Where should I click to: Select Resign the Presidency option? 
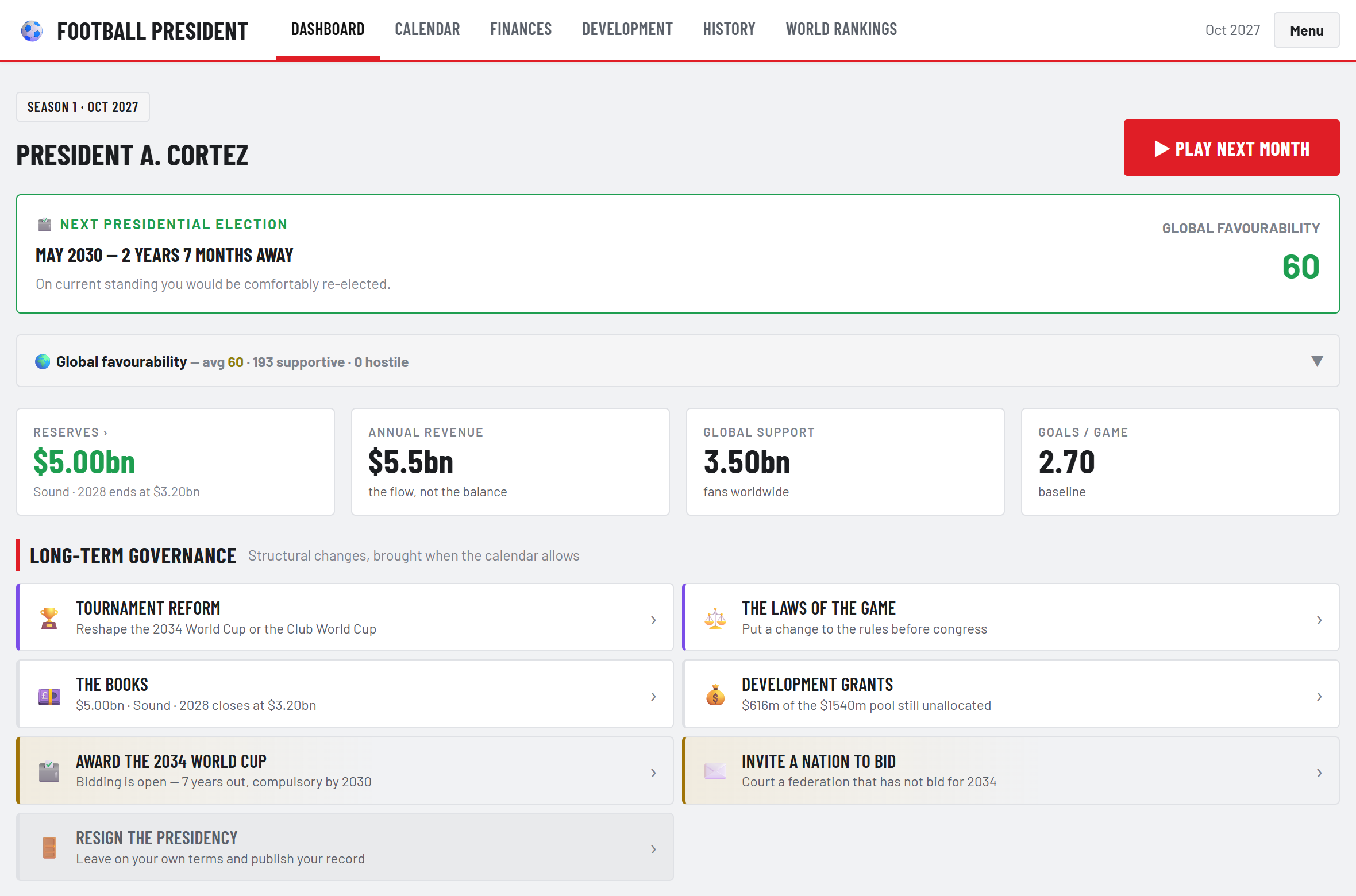pos(345,847)
